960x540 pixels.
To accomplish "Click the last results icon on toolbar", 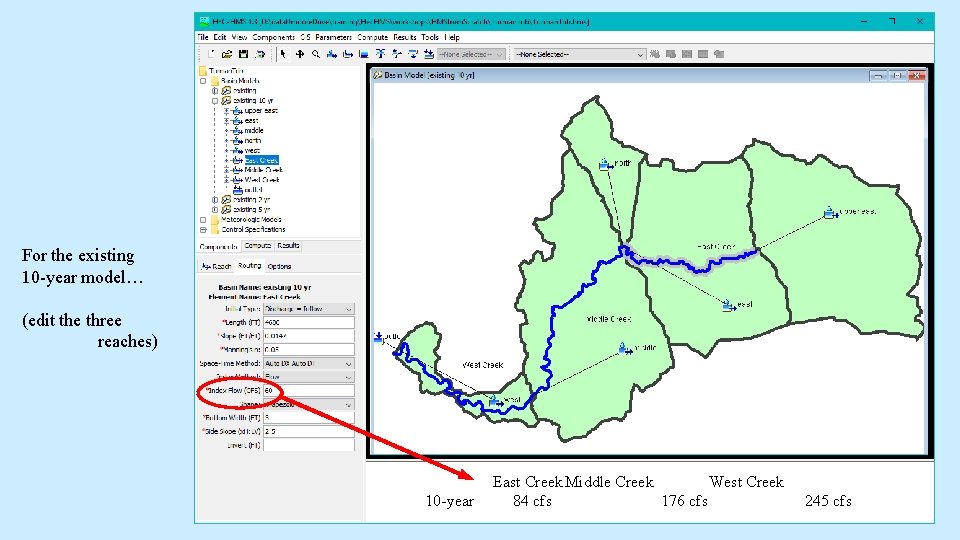I will 719,54.
